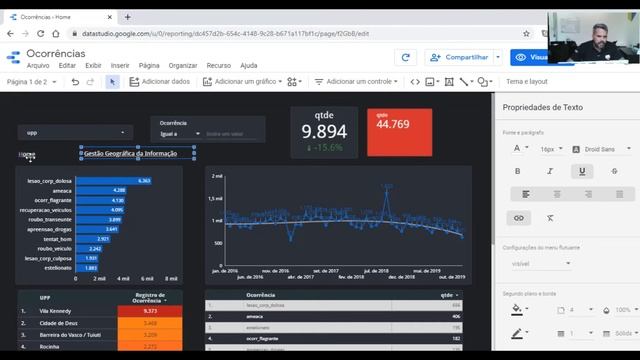Justify the text
Screen dimensions: 640x360
coord(620,194)
